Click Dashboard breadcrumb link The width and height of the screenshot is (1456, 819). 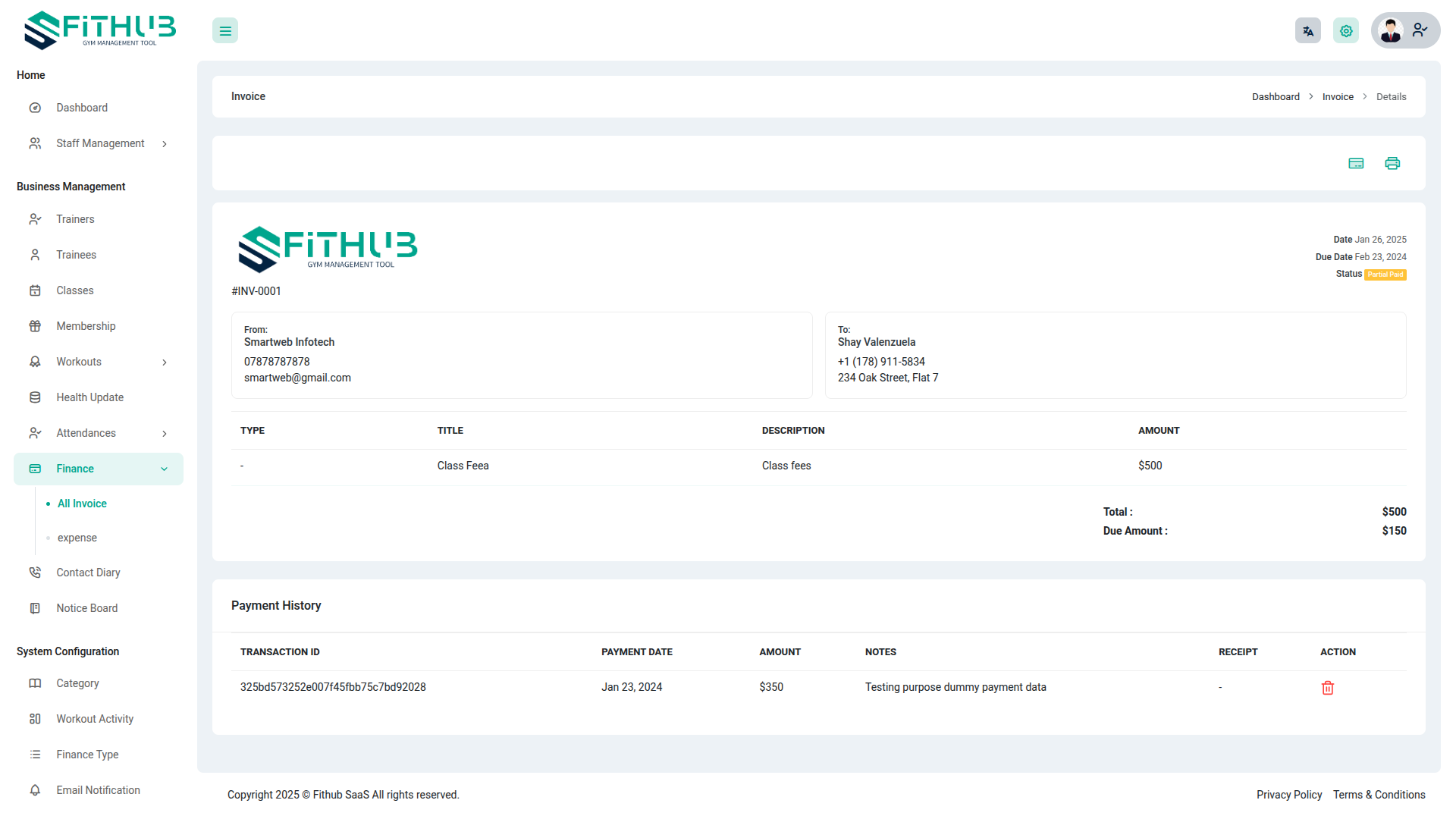pos(1275,97)
